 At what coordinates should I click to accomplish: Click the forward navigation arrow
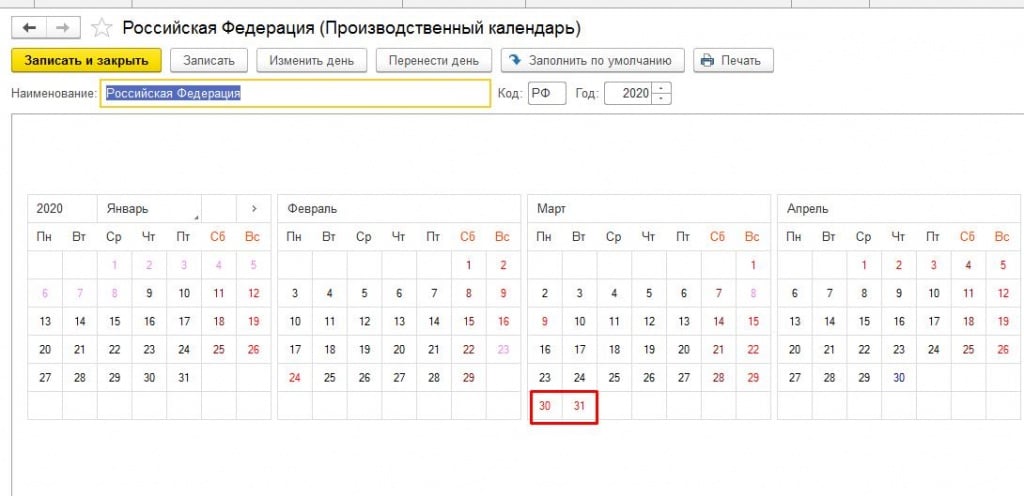point(62,28)
